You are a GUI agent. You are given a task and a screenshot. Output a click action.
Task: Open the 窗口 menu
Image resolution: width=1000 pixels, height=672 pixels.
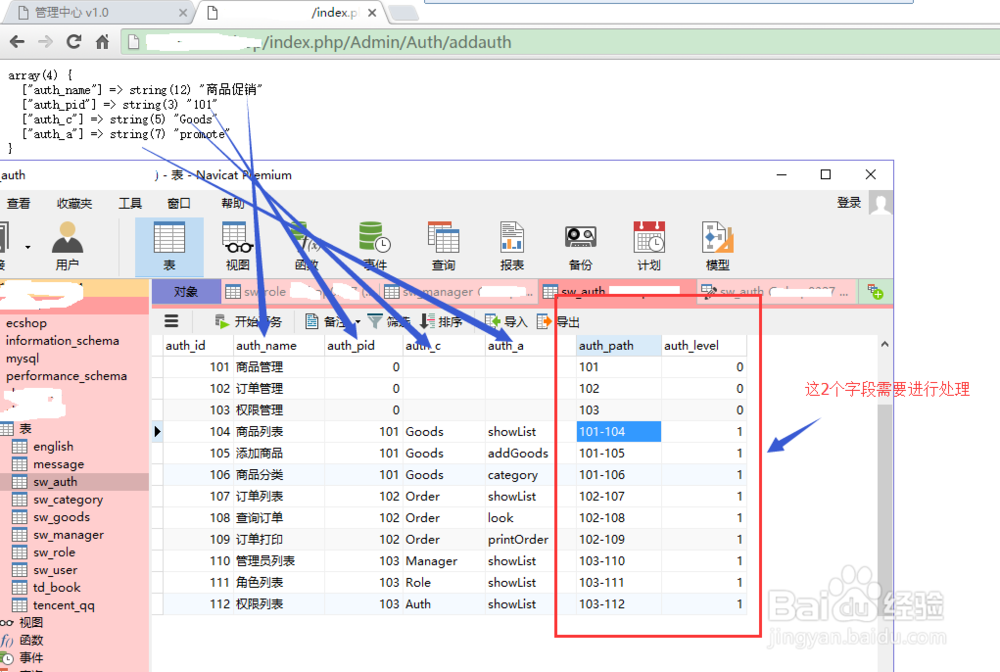click(x=179, y=203)
